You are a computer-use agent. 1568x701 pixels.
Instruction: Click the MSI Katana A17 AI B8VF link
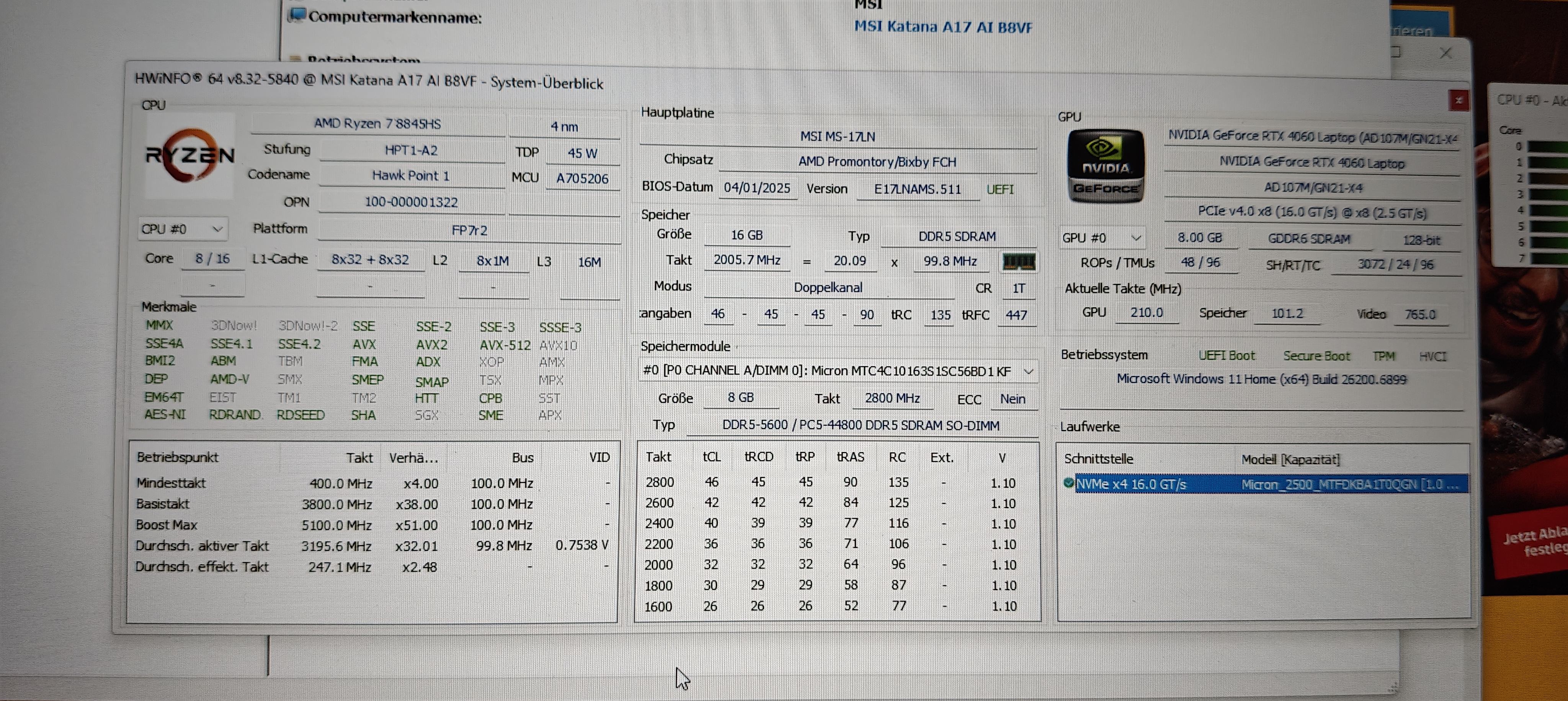(942, 27)
